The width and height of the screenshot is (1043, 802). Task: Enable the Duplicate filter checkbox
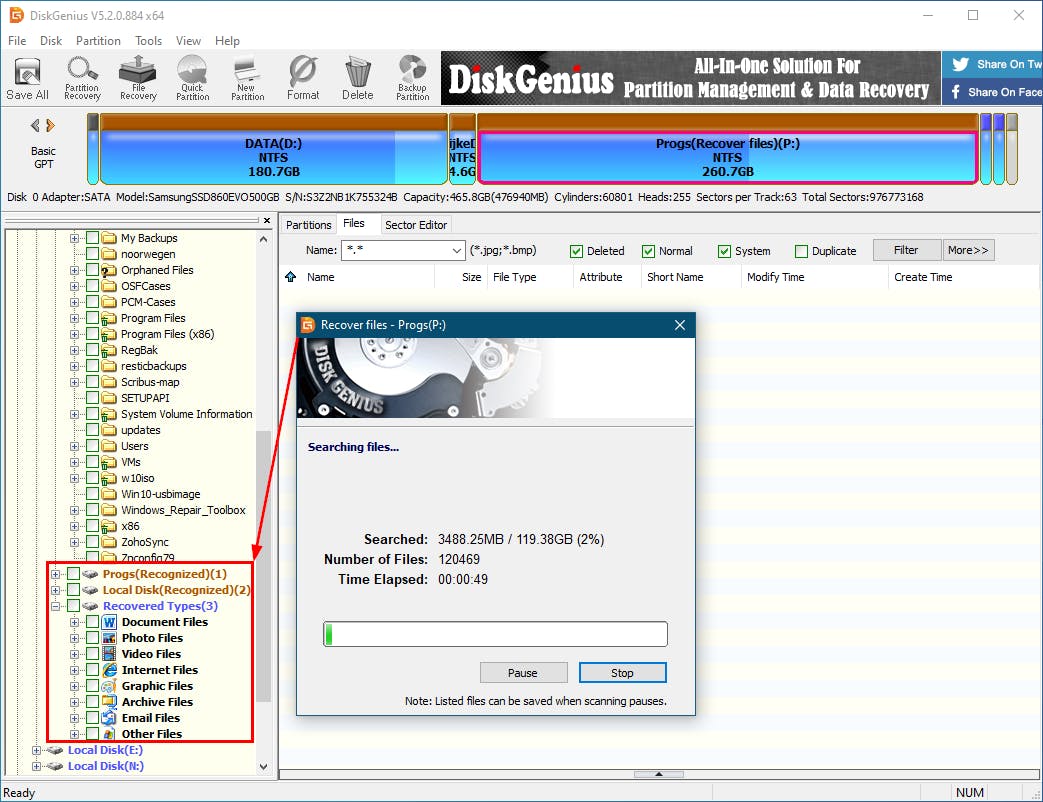click(802, 251)
